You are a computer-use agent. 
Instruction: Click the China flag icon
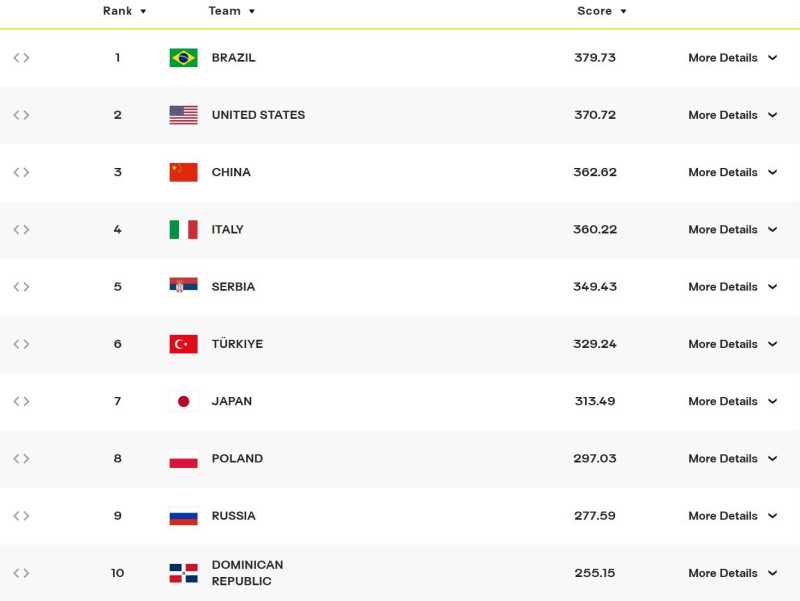tap(183, 172)
